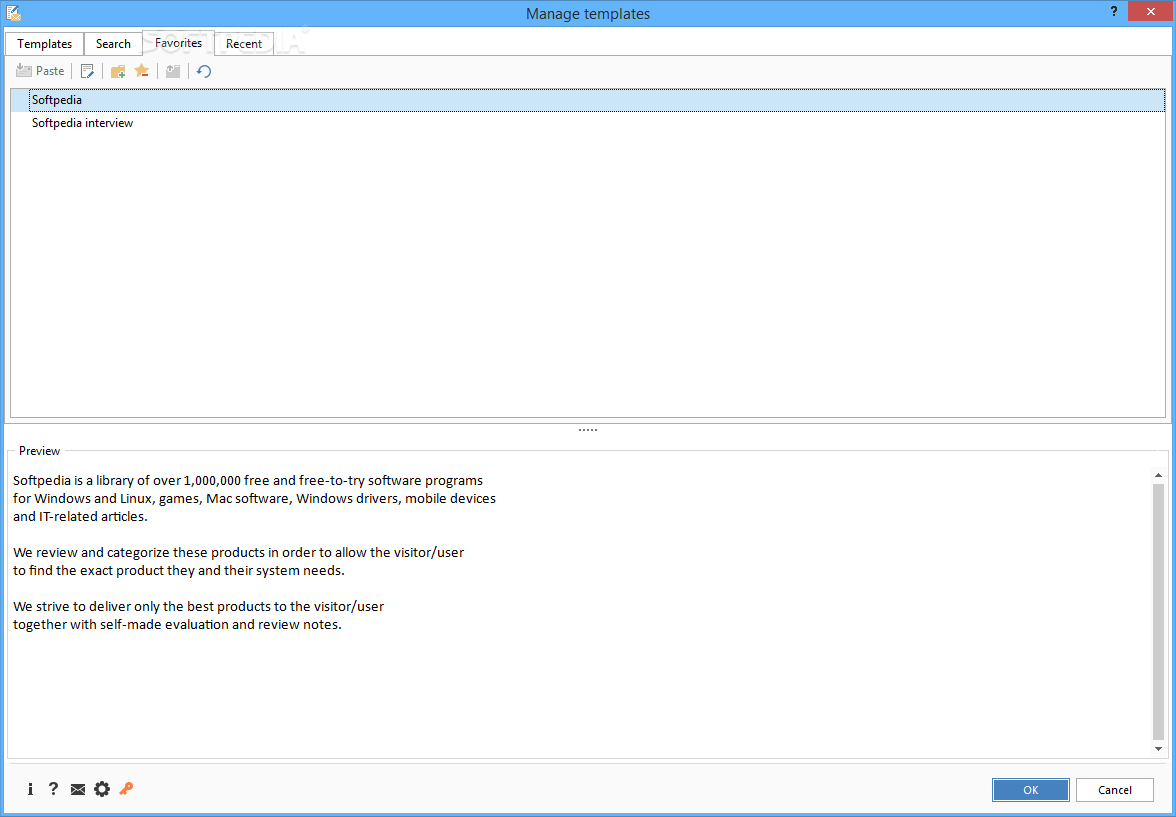Click the question mark help icon at bottom
The width and height of the screenshot is (1176, 817).
pos(53,788)
